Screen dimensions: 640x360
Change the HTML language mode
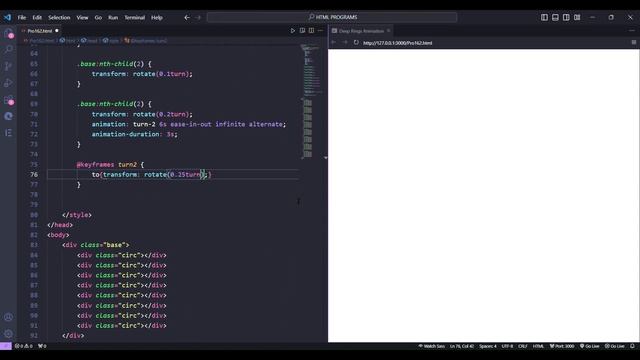pos(538,346)
